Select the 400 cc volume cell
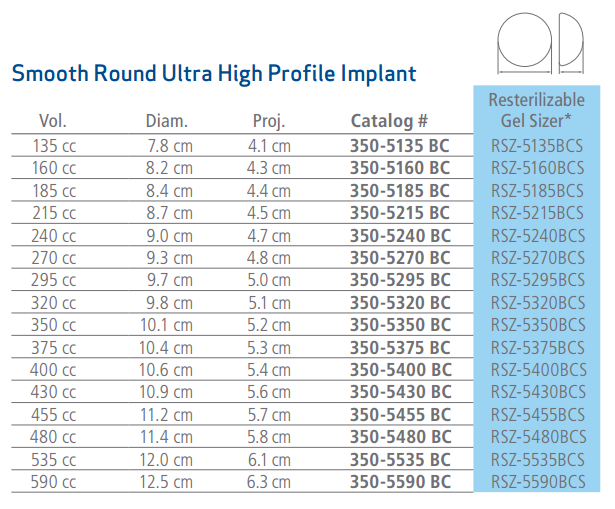 pyautogui.click(x=55, y=370)
